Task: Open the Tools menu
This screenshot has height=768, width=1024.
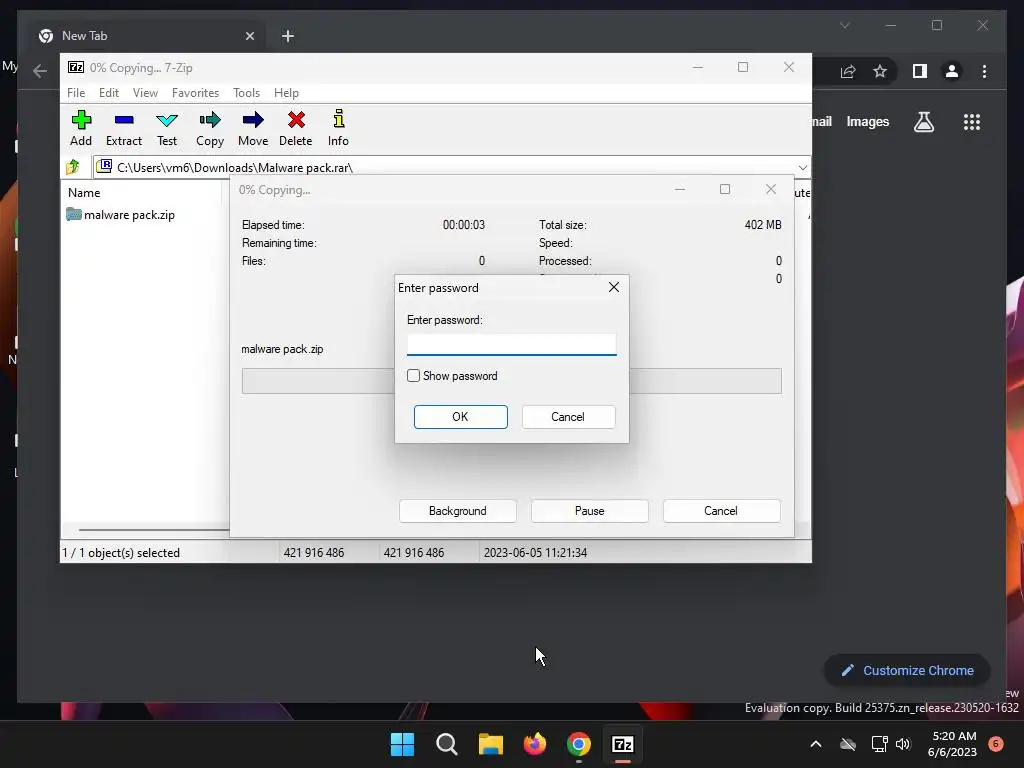Action: (246, 93)
